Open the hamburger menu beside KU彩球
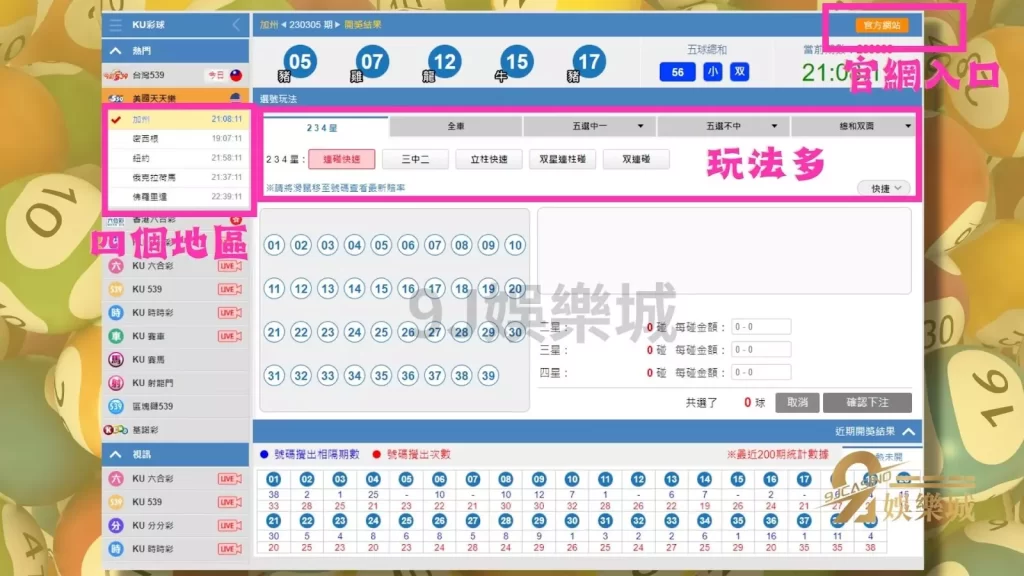The height and width of the screenshot is (576, 1024). 116,25
